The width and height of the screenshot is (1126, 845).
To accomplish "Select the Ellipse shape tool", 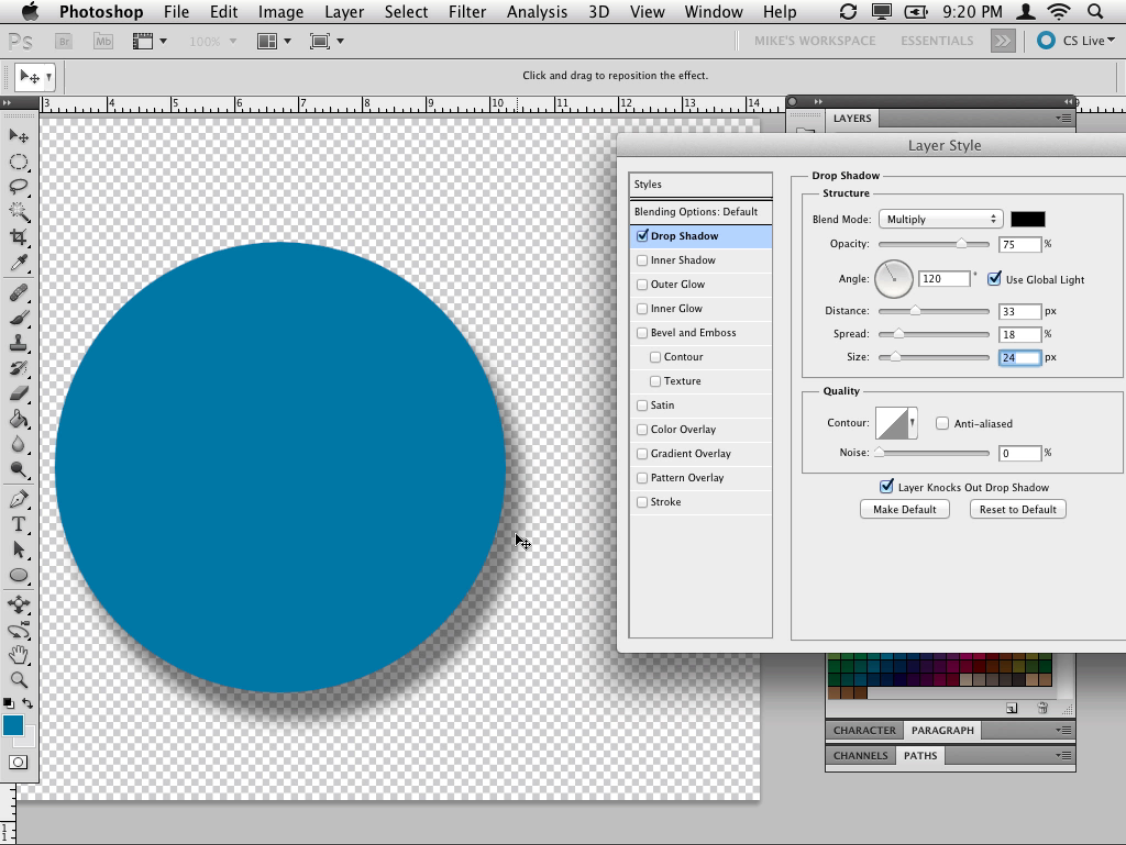I will coord(19,575).
